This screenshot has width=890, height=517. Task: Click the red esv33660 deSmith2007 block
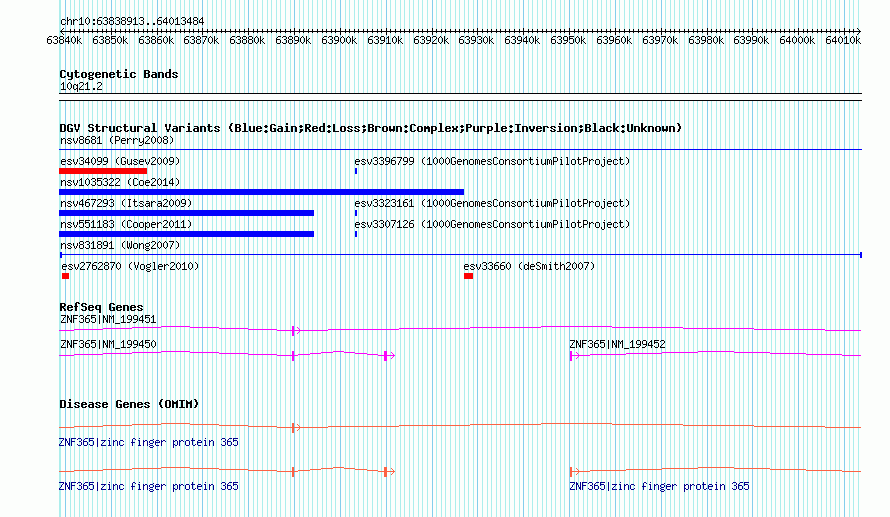(x=468, y=276)
